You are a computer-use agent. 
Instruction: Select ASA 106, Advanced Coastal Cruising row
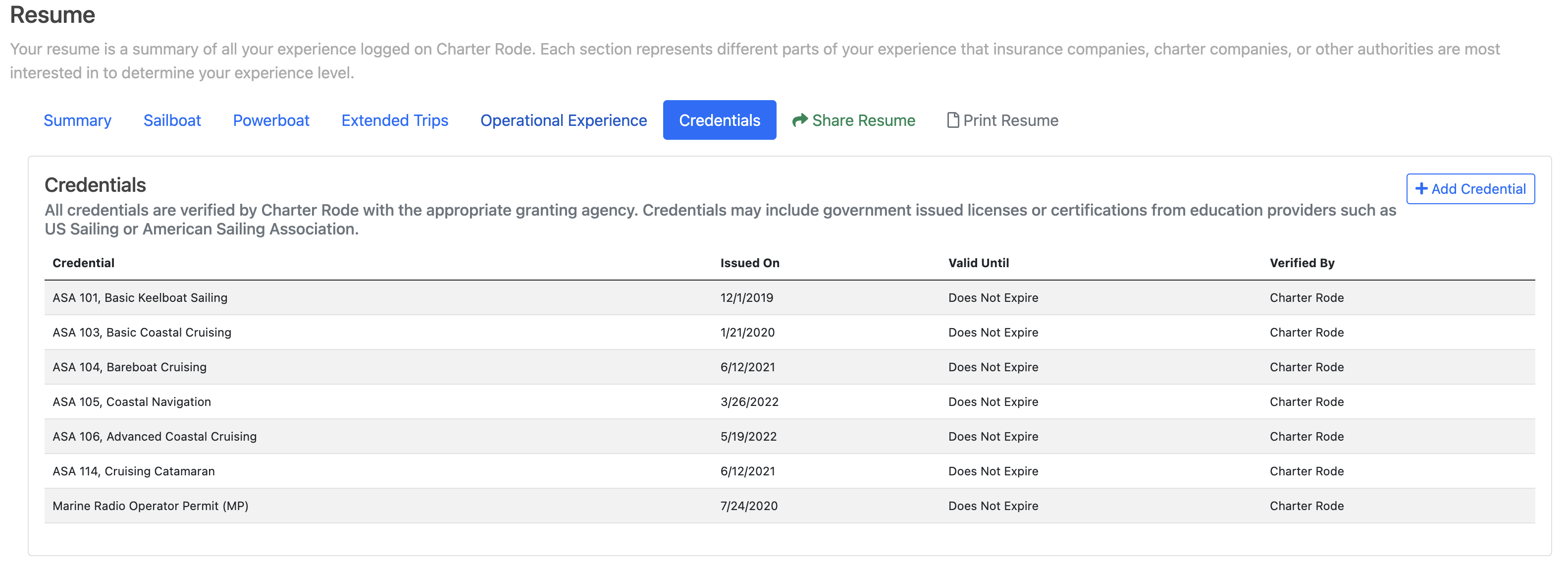pyautogui.click(x=789, y=436)
